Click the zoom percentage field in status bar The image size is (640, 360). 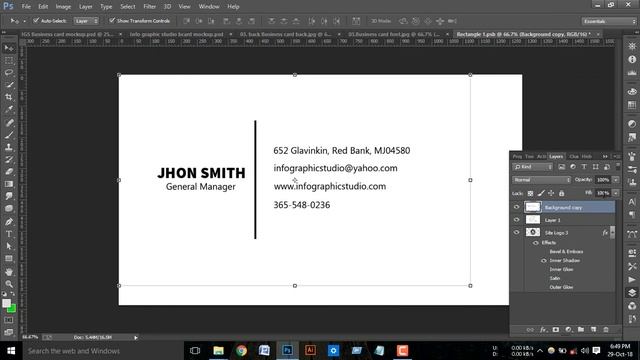[30, 337]
